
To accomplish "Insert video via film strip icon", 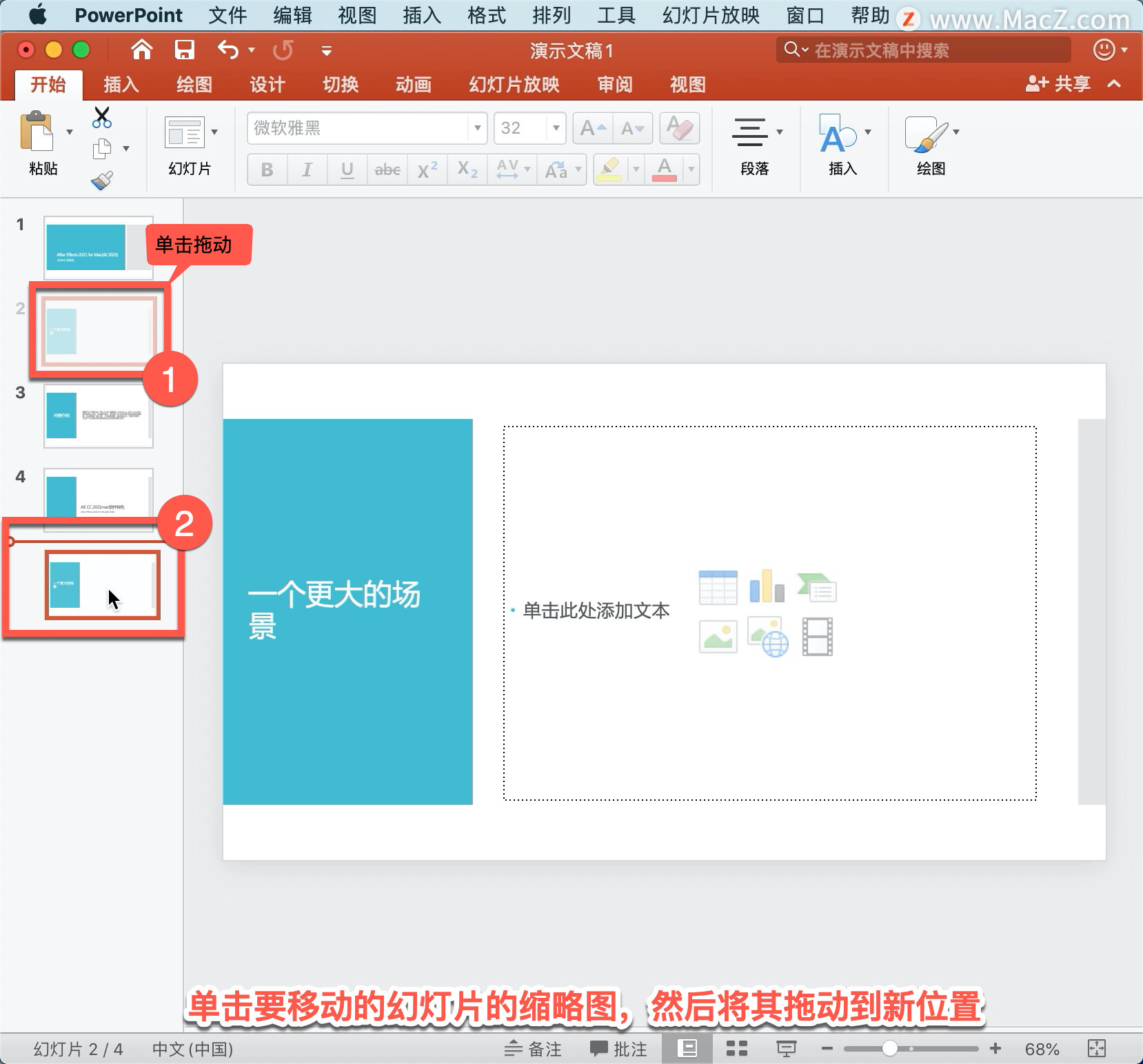I will [x=817, y=636].
